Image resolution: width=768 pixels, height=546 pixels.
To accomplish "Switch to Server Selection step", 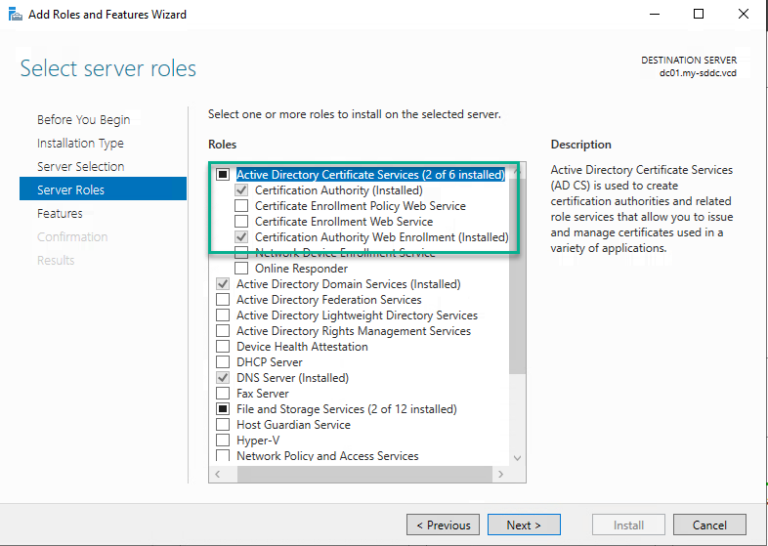I will click(x=80, y=166).
